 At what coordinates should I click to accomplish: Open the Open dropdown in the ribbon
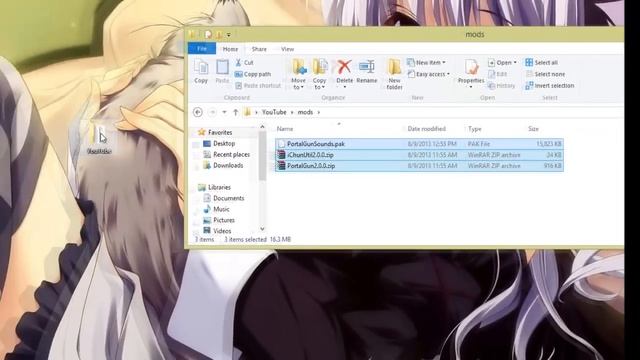pyautogui.click(x=502, y=62)
